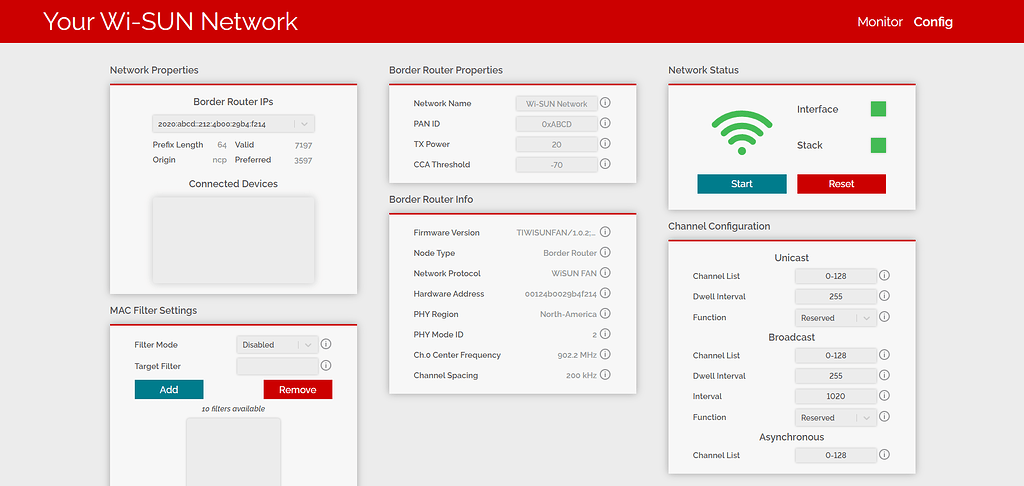The image size is (1024, 486).
Task: Click the firmware version value TIWISUNFAN
Action: click(556, 233)
